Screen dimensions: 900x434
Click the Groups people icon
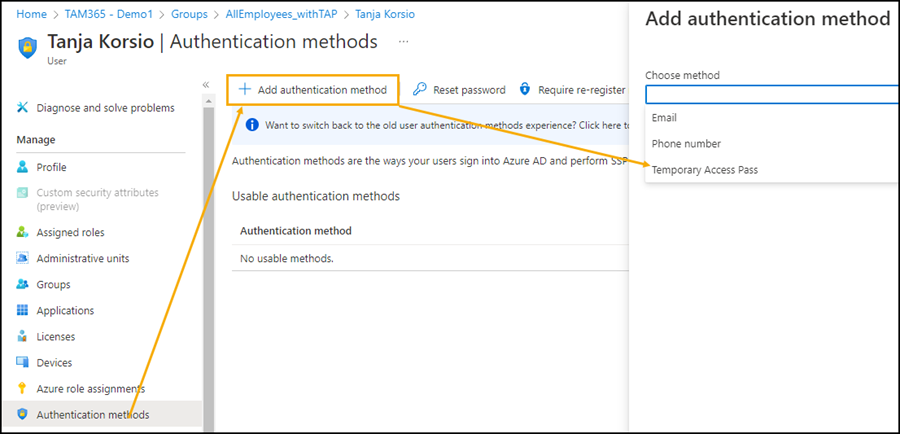(x=22, y=284)
